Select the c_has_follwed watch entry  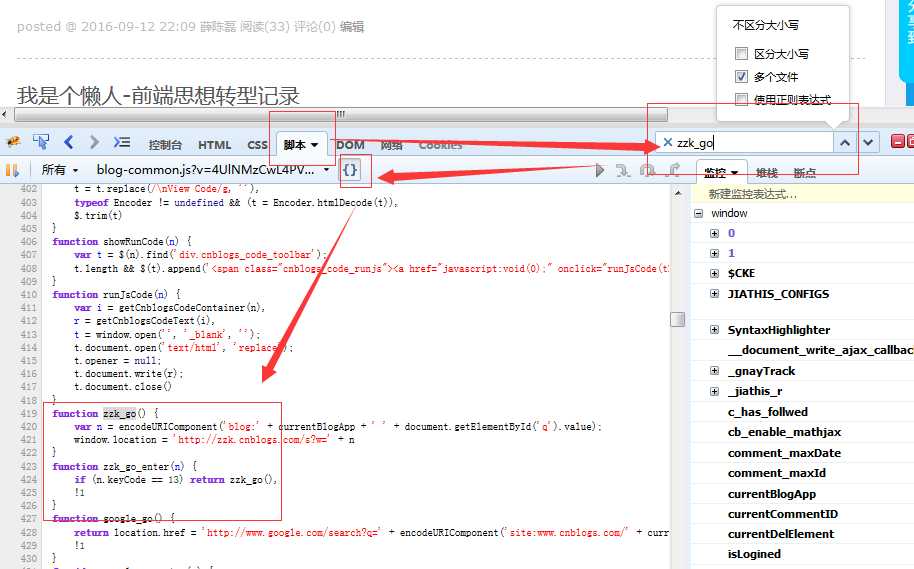[768, 412]
